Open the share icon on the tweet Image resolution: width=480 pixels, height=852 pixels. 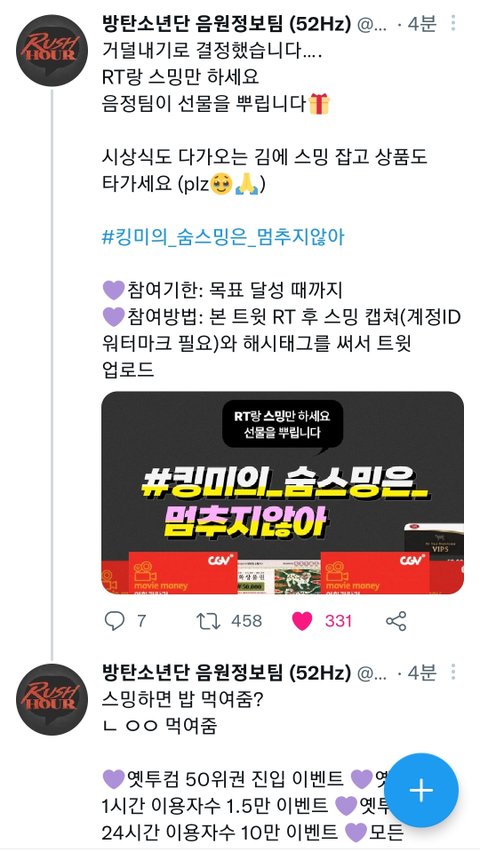tap(396, 621)
